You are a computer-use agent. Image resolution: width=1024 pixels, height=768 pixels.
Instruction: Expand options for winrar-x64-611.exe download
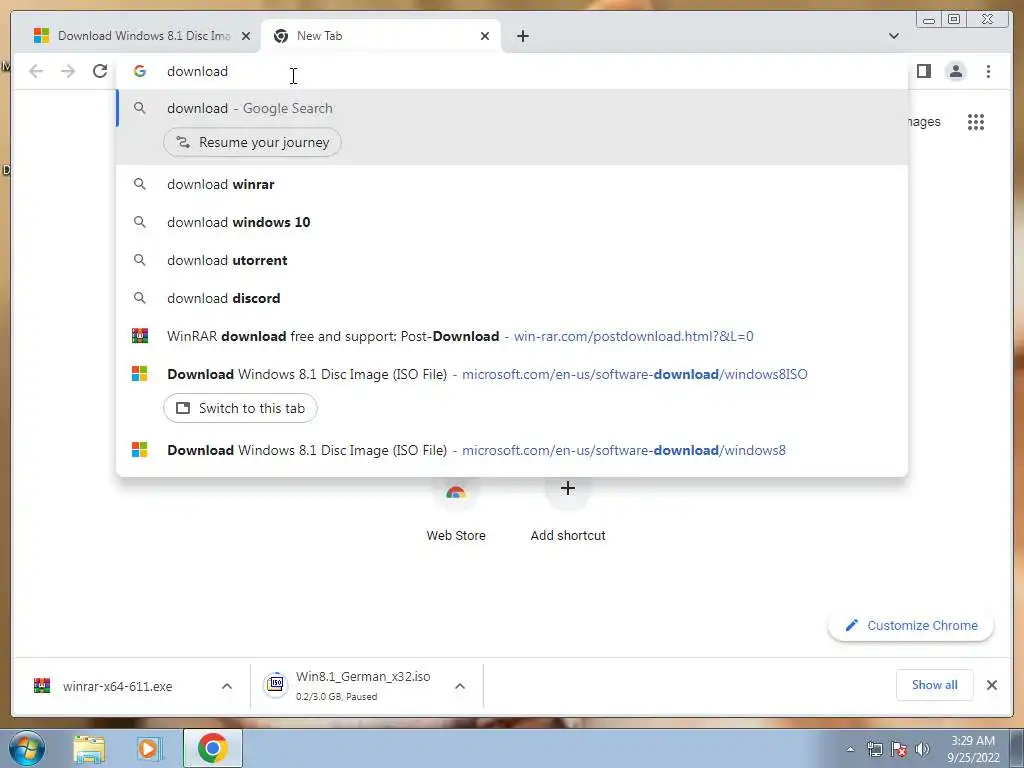click(x=227, y=686)
